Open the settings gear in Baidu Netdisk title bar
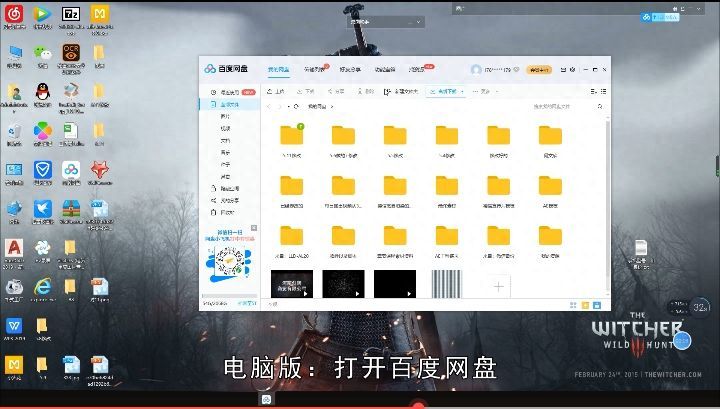This screenshot has width=720, height=409. (x=572, y=70)
